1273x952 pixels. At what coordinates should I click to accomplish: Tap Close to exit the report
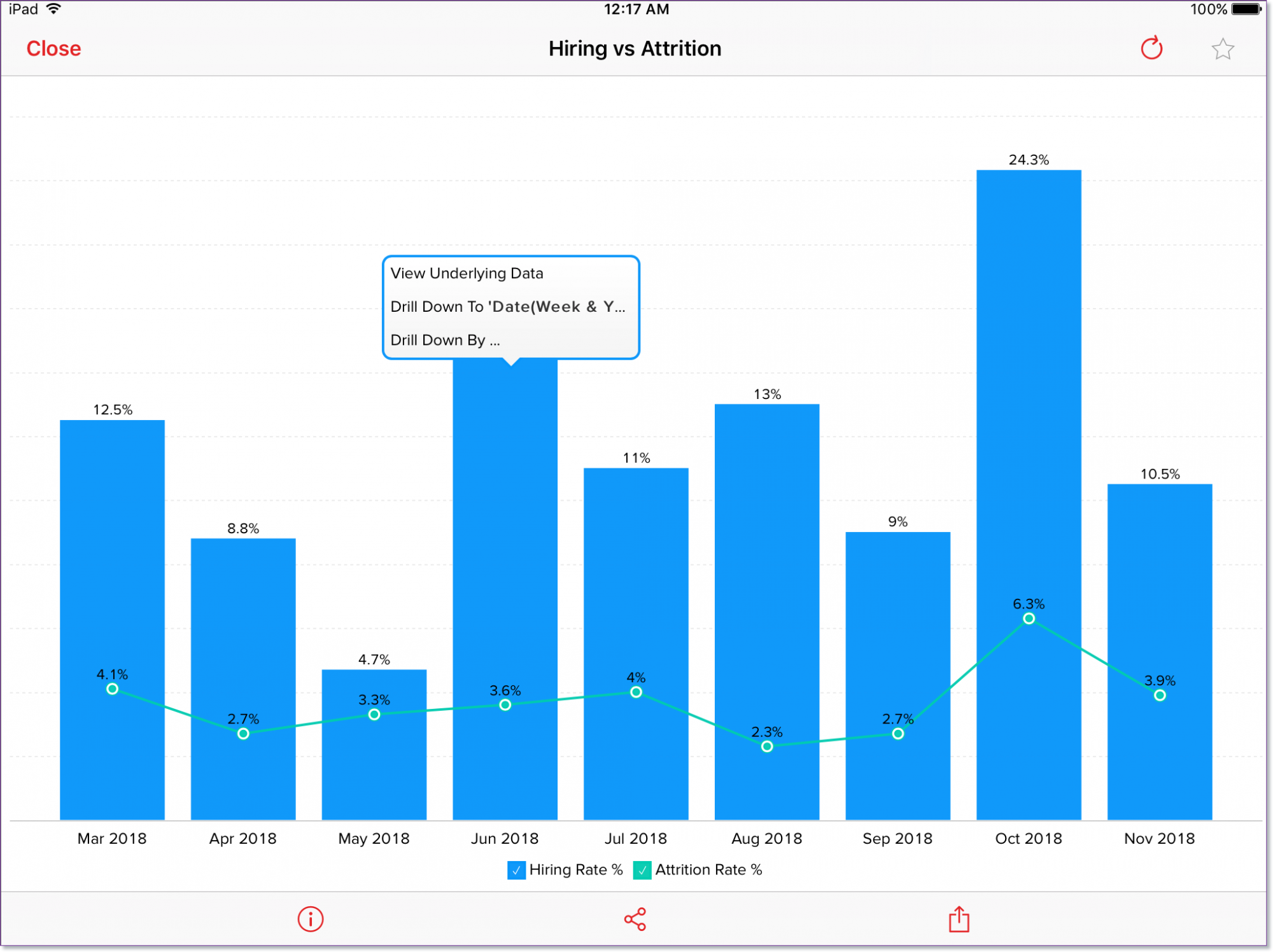pos(53,48)
